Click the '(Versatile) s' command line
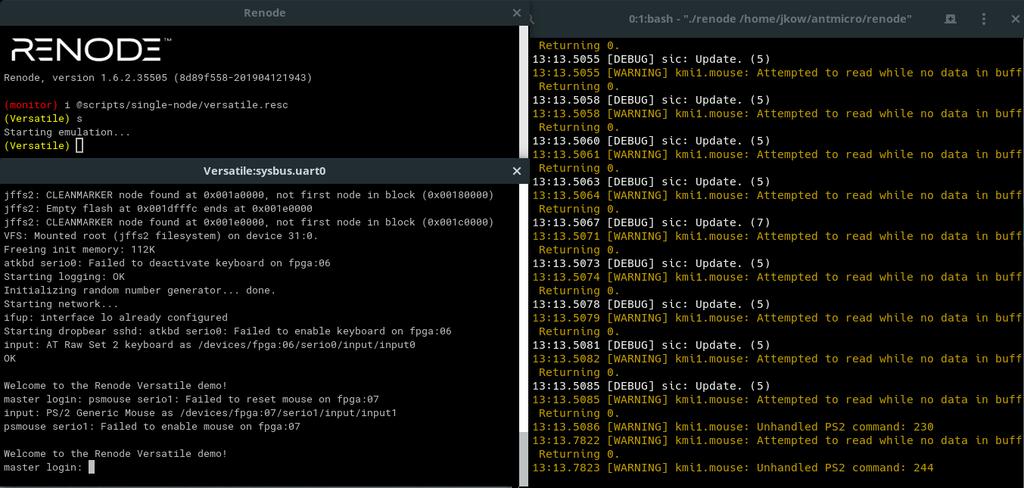1024x488 pixels. [43, 119]
